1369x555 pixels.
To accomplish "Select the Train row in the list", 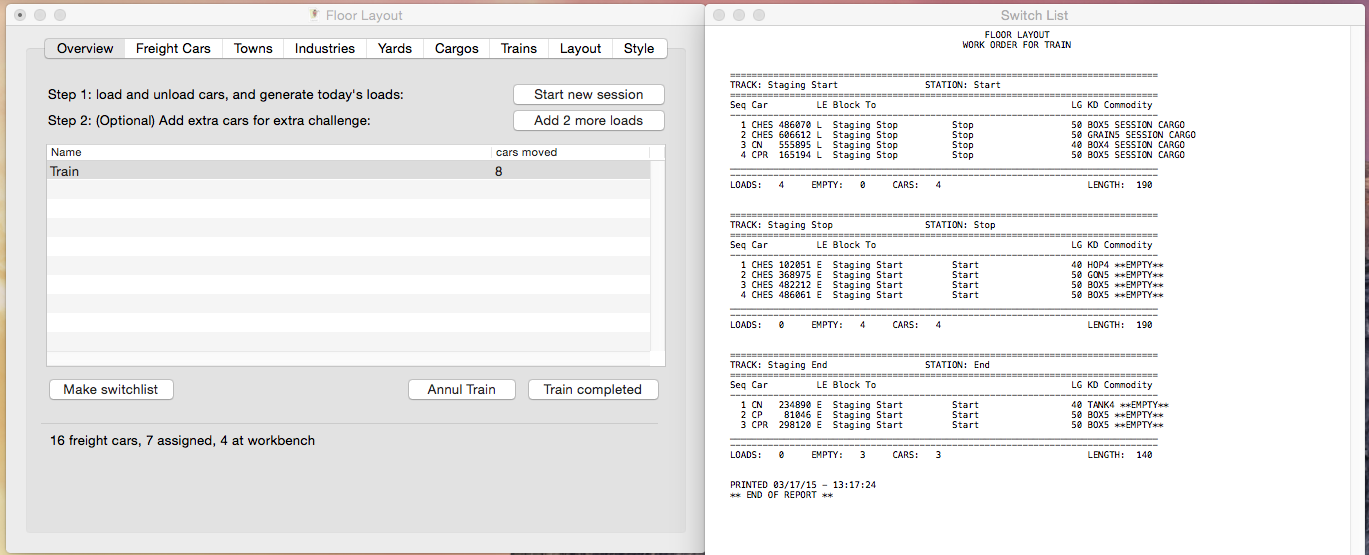I will tap(348, 171).
